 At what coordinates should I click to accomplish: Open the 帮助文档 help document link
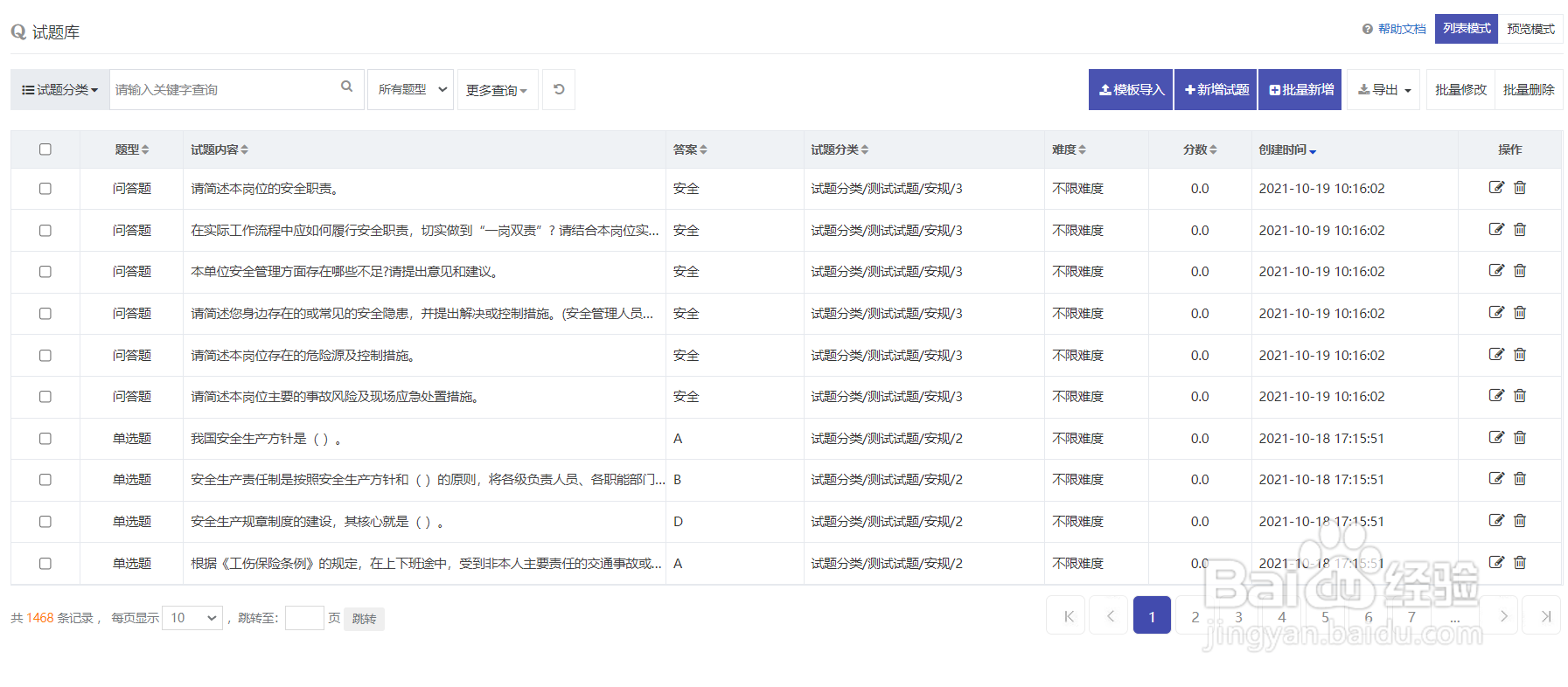[1394, 29]
